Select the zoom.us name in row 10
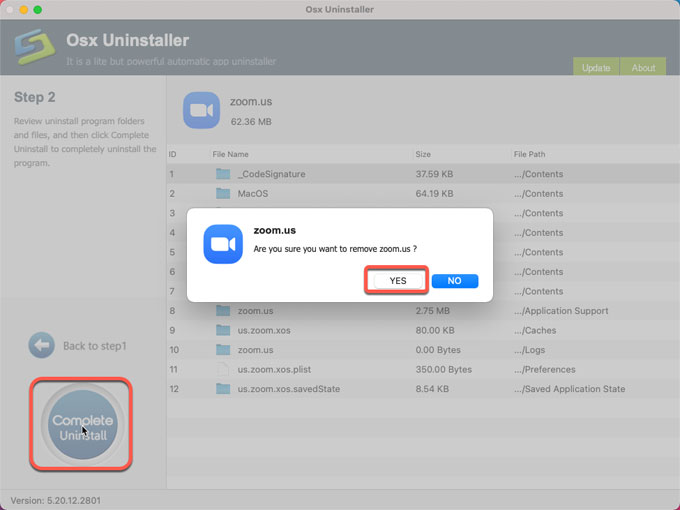This screenshot has width=680, height=510. point(255,350)
